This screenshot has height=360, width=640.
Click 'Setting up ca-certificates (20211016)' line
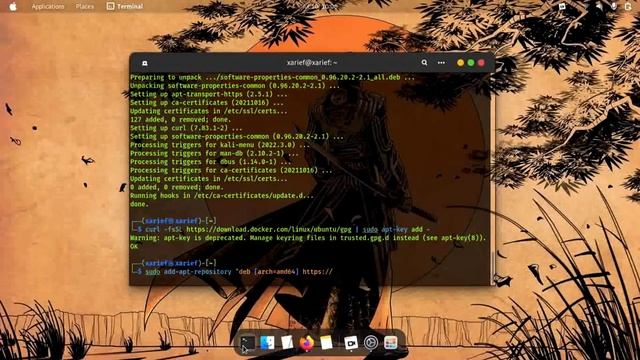coord(207,102)
